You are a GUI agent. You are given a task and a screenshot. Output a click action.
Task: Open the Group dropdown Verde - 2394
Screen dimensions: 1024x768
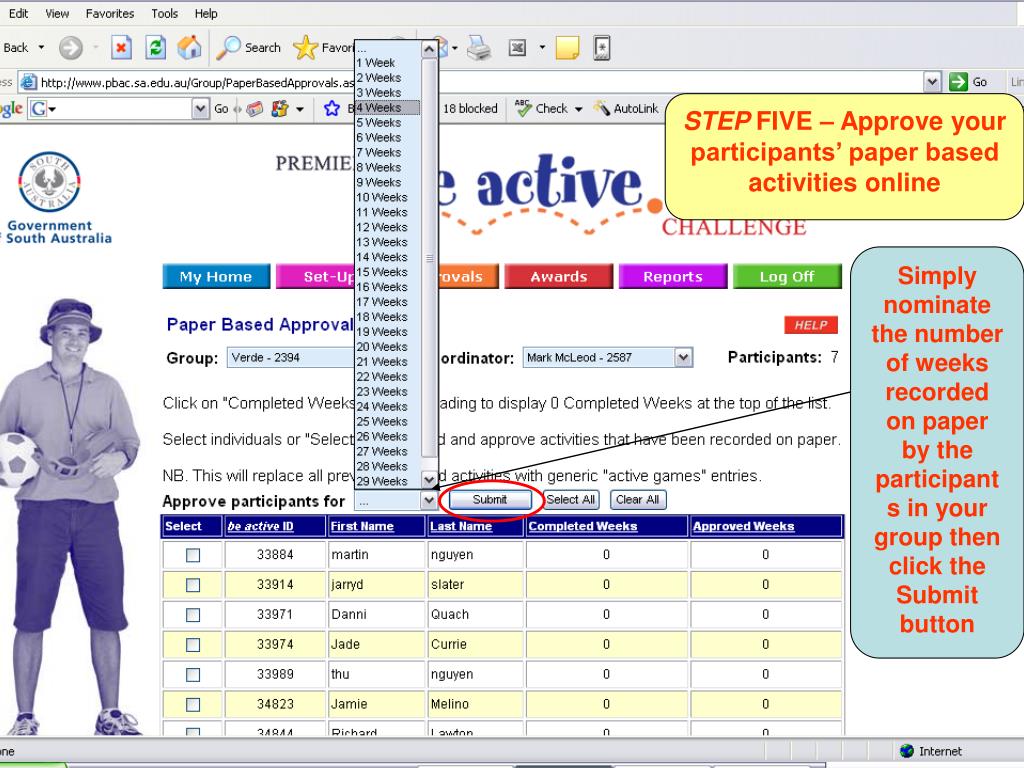291,357
